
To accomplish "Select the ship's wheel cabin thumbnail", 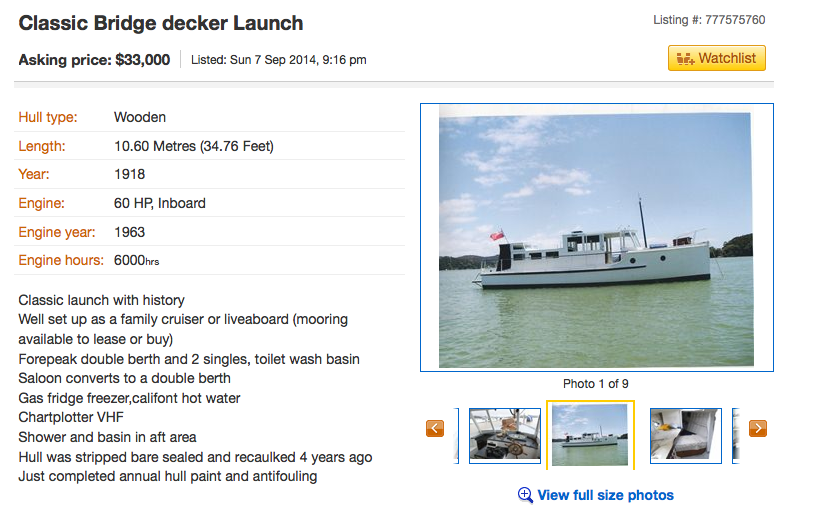I will pos(505,435).
